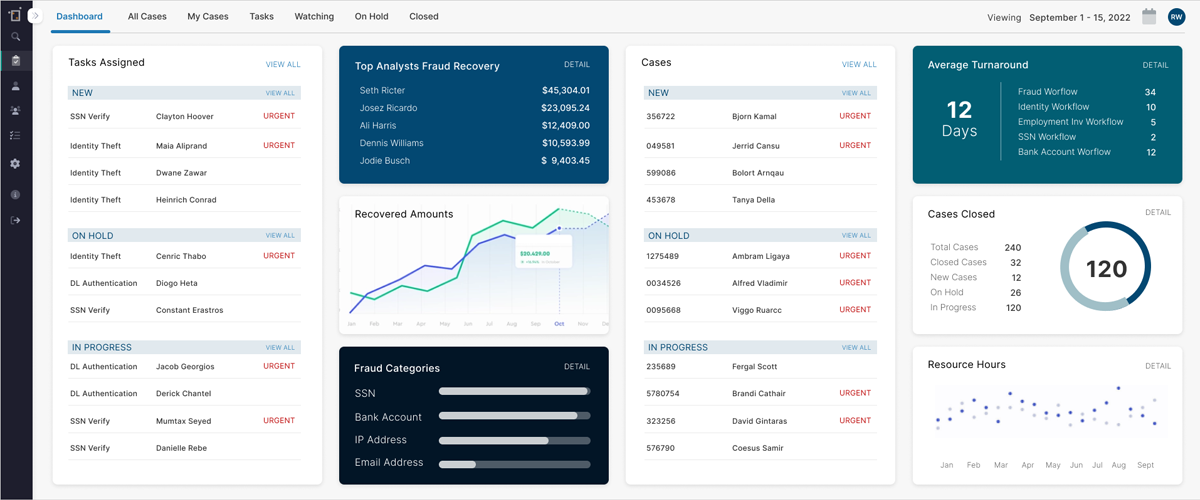Viewport: 1200px width, 500px height.
Task: Click the SSN fraud category progress bar
Action: pos(514,393)
